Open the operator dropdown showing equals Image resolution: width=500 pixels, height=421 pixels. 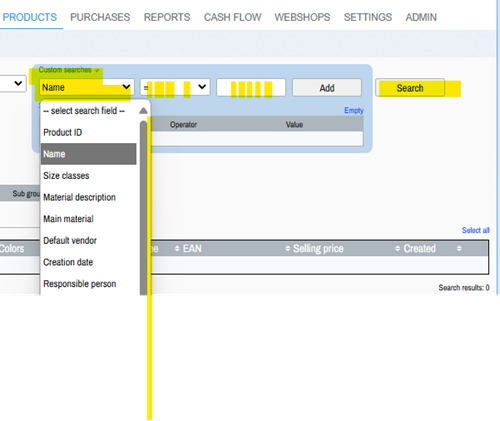tap(175, 87)
